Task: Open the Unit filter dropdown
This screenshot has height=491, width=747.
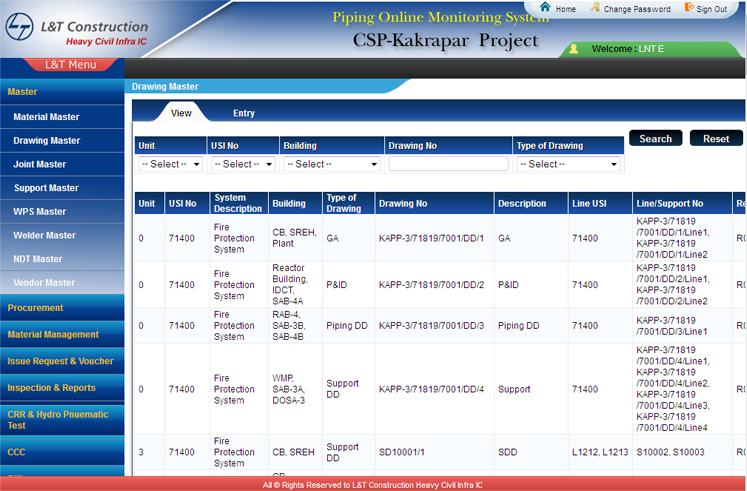Action: [170, 164]
